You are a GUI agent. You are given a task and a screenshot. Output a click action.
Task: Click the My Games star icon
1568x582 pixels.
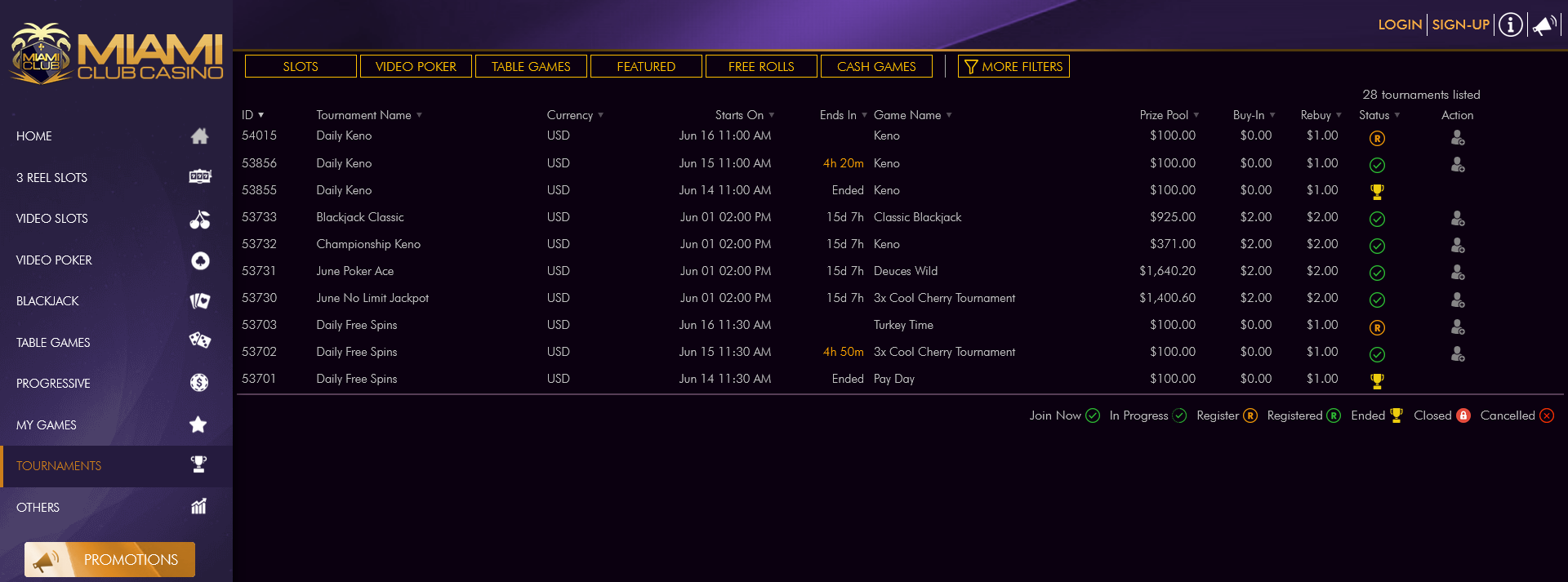pyautogui.click(x=198, y=424)
